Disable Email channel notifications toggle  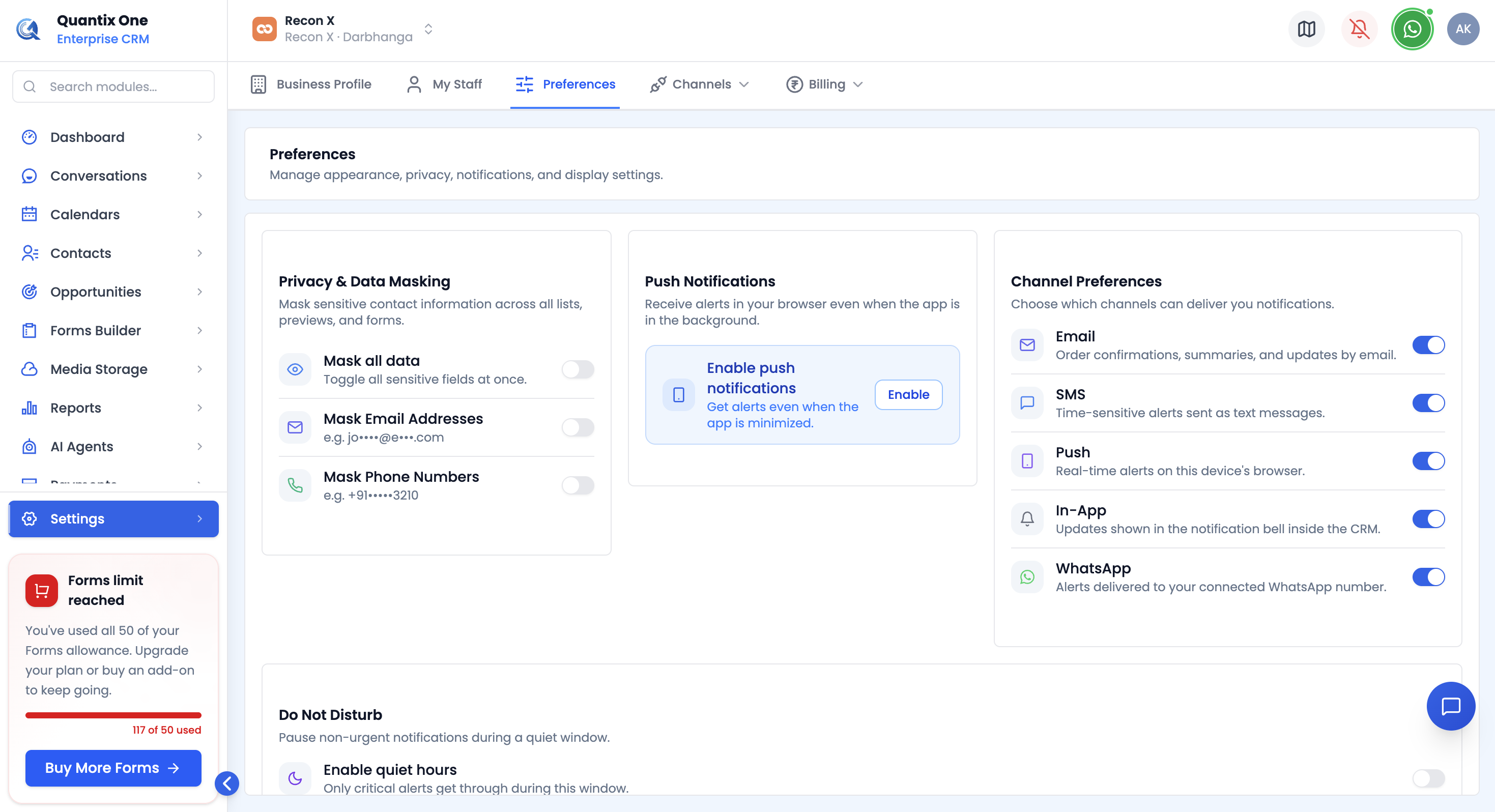[1428, 345]
